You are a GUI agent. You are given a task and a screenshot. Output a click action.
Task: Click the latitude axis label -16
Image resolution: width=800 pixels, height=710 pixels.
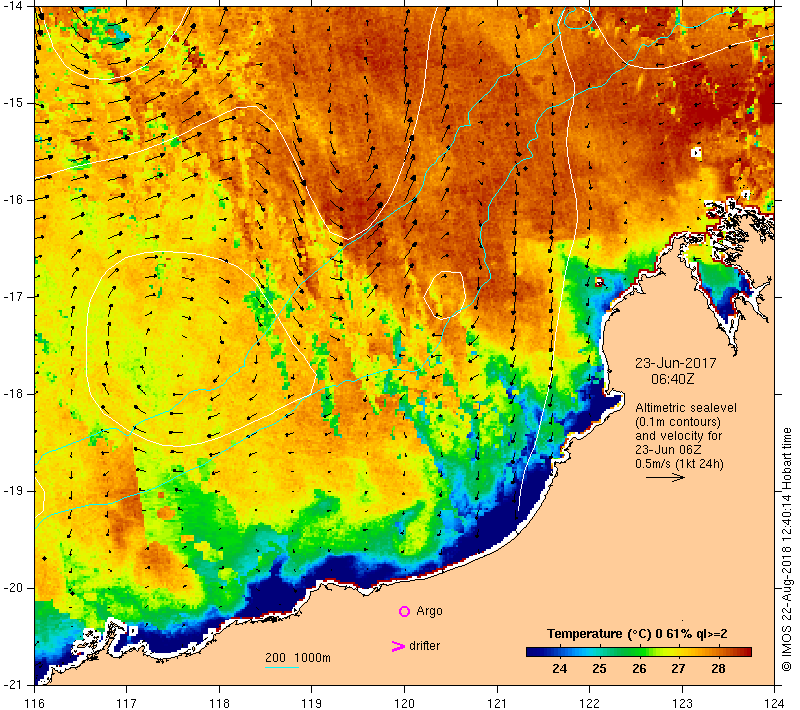pos(13,200)
